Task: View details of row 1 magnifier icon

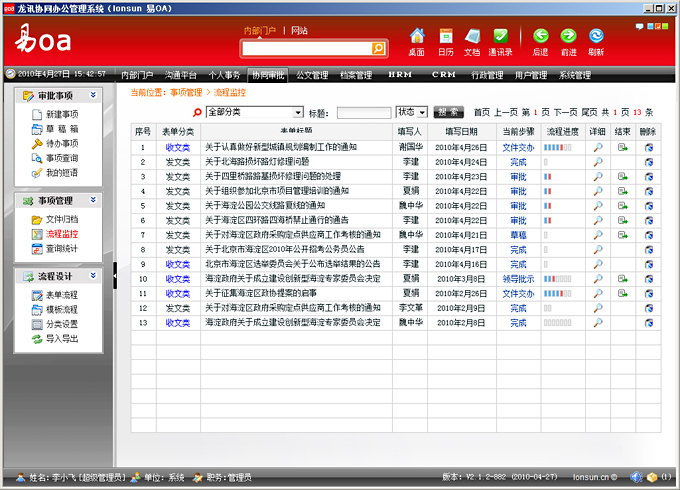Action: 598,147
